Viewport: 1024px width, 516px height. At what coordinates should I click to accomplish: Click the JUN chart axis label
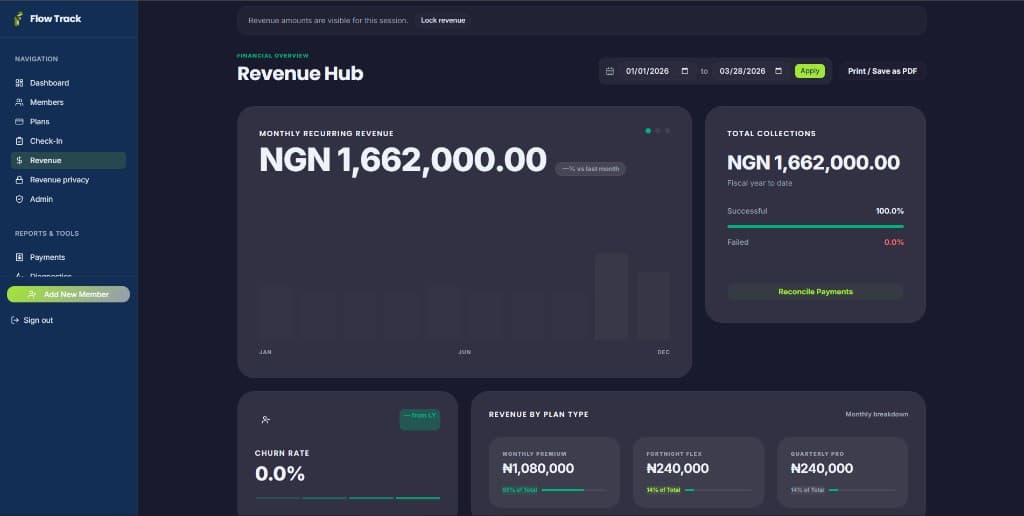tap(464, 352)
